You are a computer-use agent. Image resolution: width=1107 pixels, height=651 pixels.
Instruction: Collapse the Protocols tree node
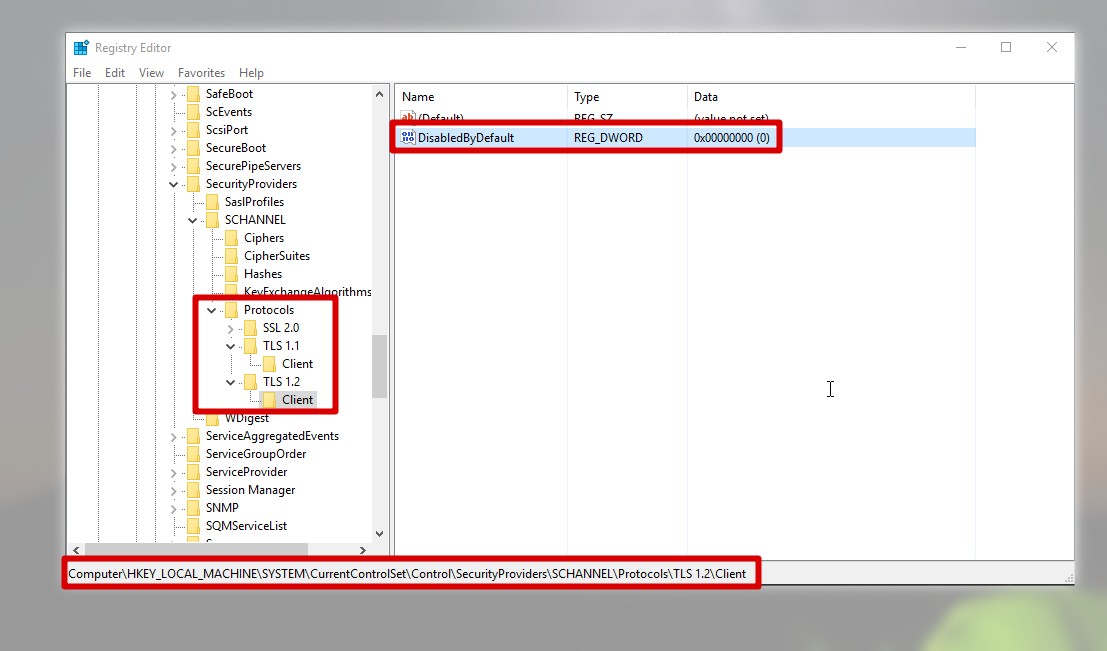(x=212, y=310)
